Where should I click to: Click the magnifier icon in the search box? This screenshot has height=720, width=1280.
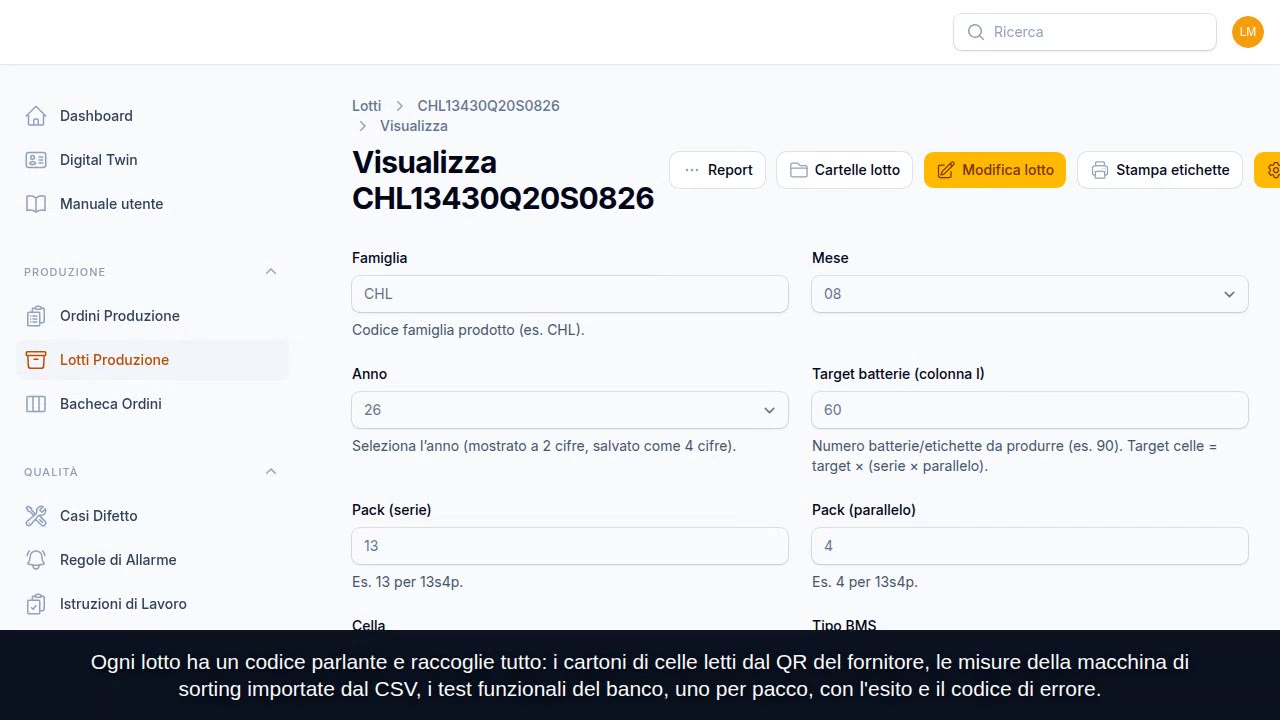point(976,32)
